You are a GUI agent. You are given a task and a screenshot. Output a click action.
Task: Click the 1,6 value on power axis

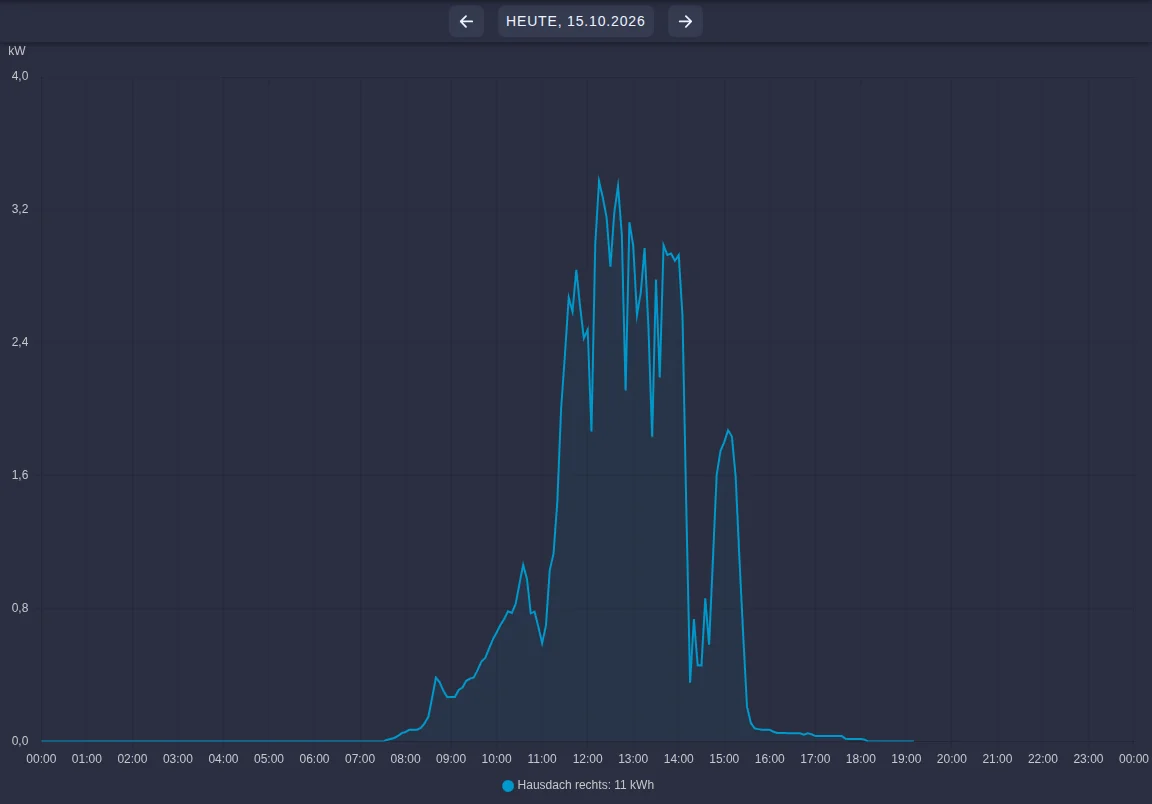20,475
